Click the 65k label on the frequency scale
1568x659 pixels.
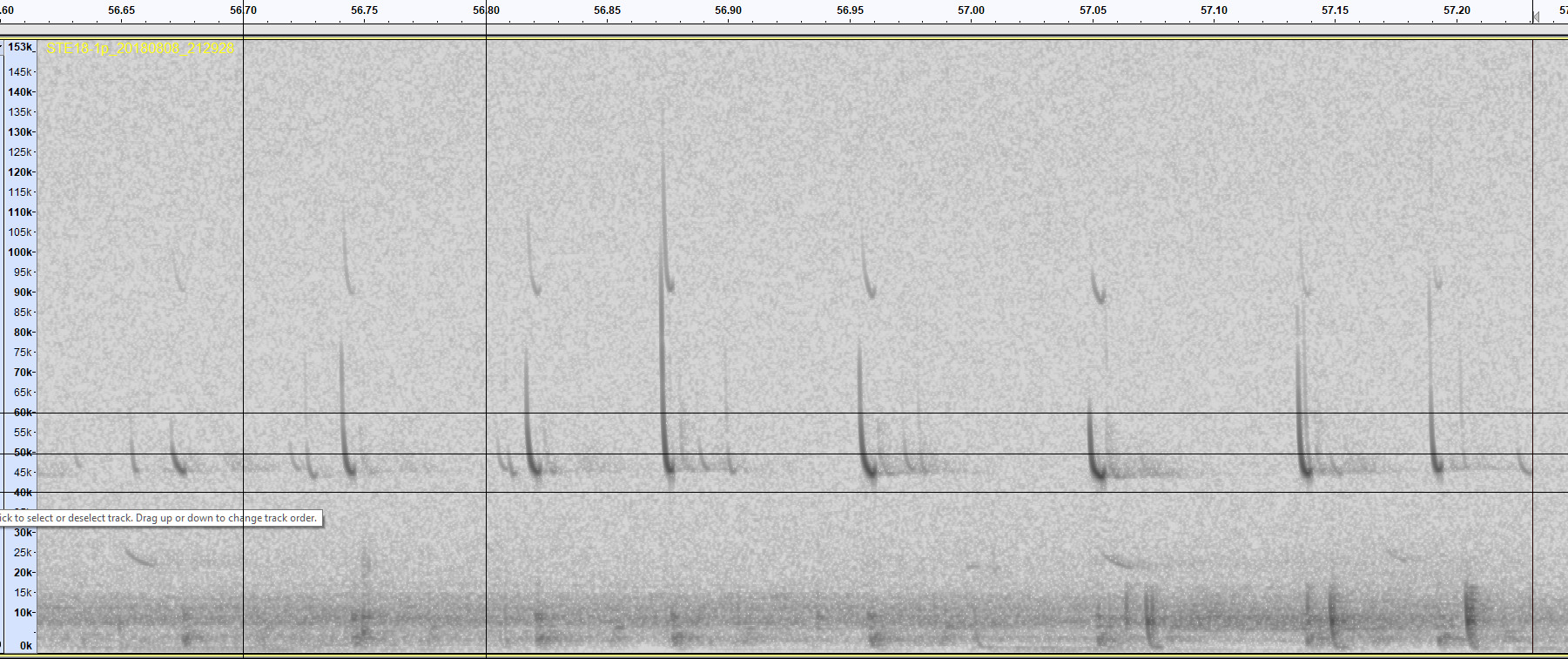[x=23, y=393]
